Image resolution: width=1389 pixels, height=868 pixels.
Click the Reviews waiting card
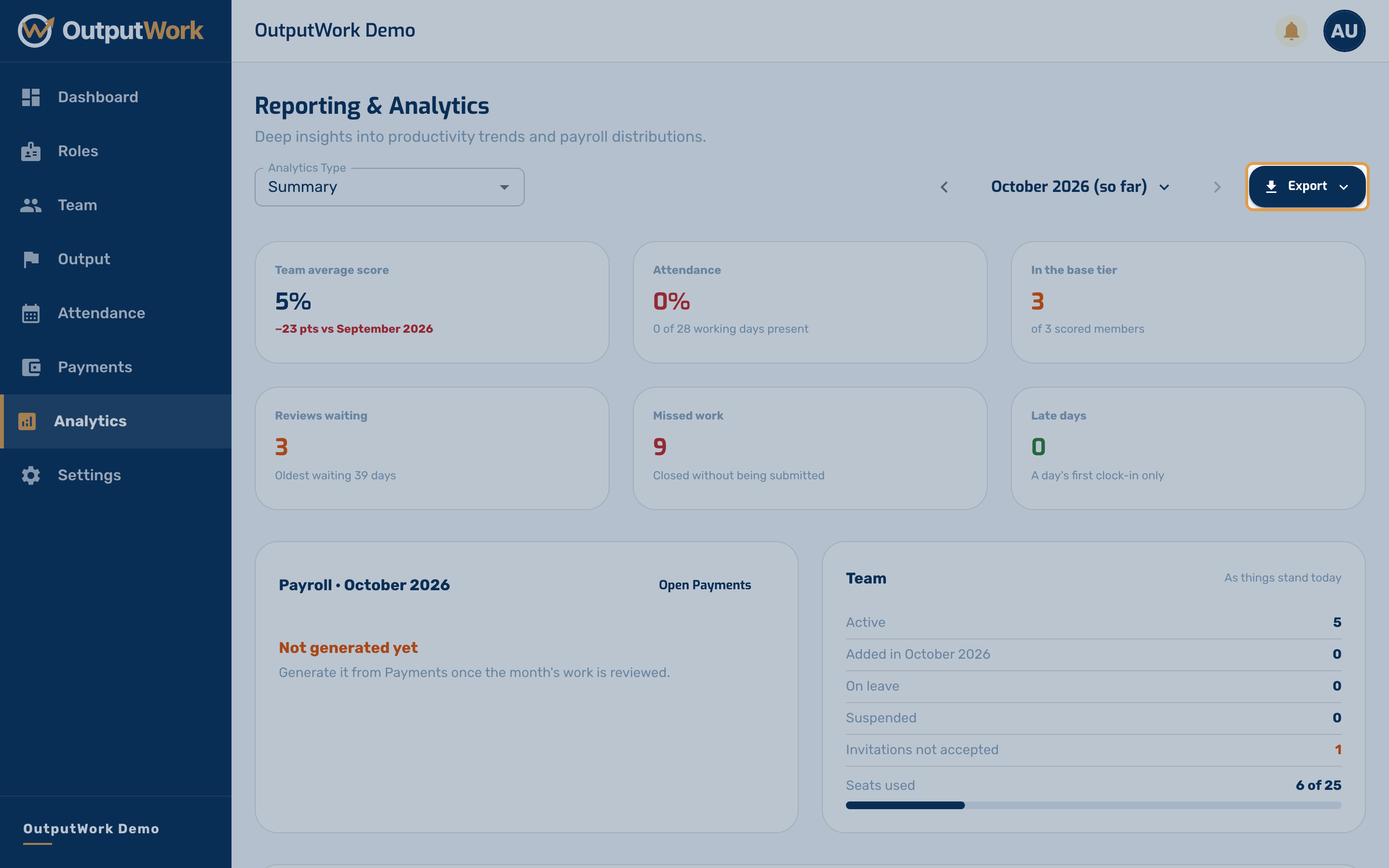pyautogui.click(x=432, y=448)
